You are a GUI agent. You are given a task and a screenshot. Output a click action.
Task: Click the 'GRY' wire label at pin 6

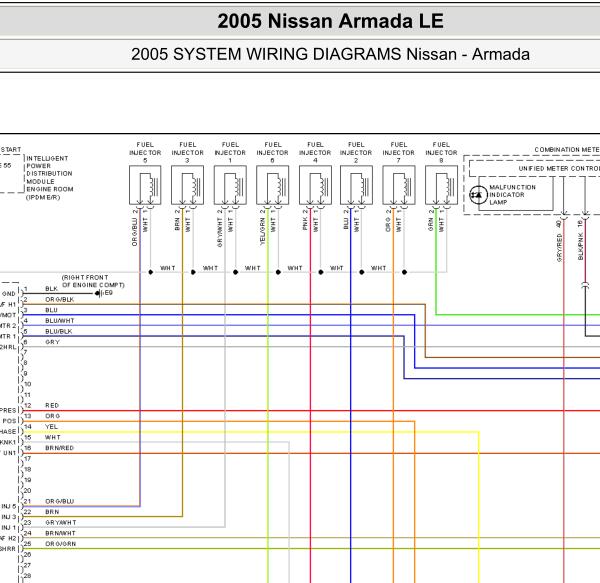click(52, 342)
